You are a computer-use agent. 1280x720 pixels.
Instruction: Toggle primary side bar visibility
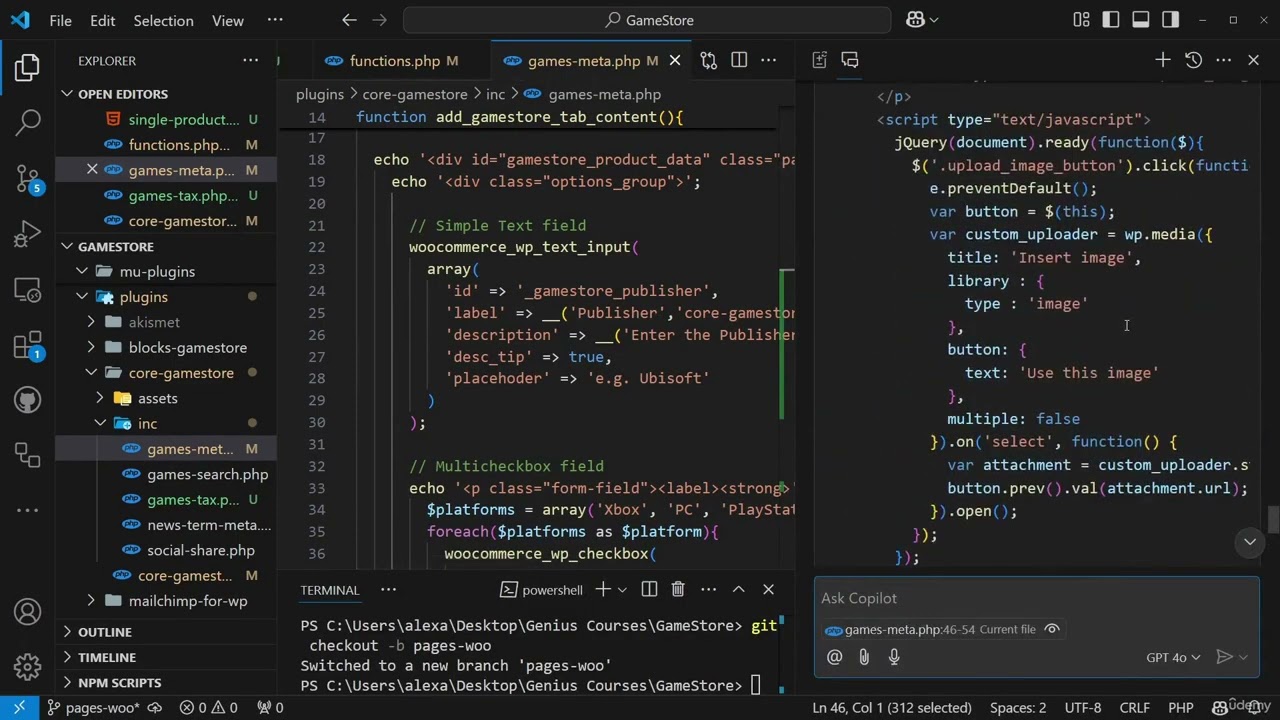click(x=1111, y=20)
